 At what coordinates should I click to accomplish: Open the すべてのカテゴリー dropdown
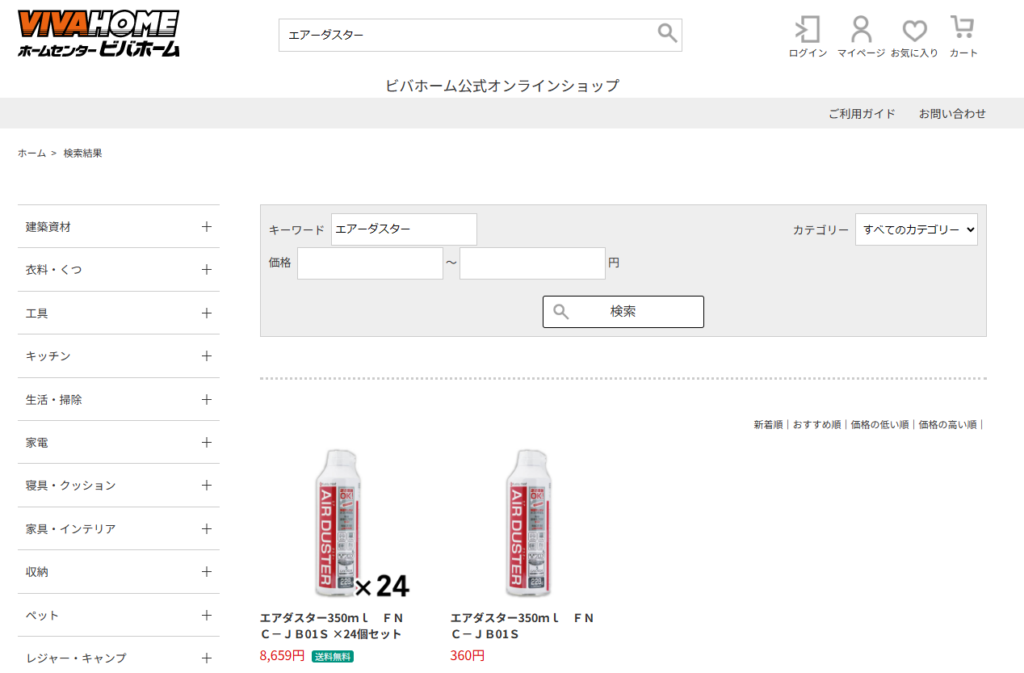(x=915, y=229)
